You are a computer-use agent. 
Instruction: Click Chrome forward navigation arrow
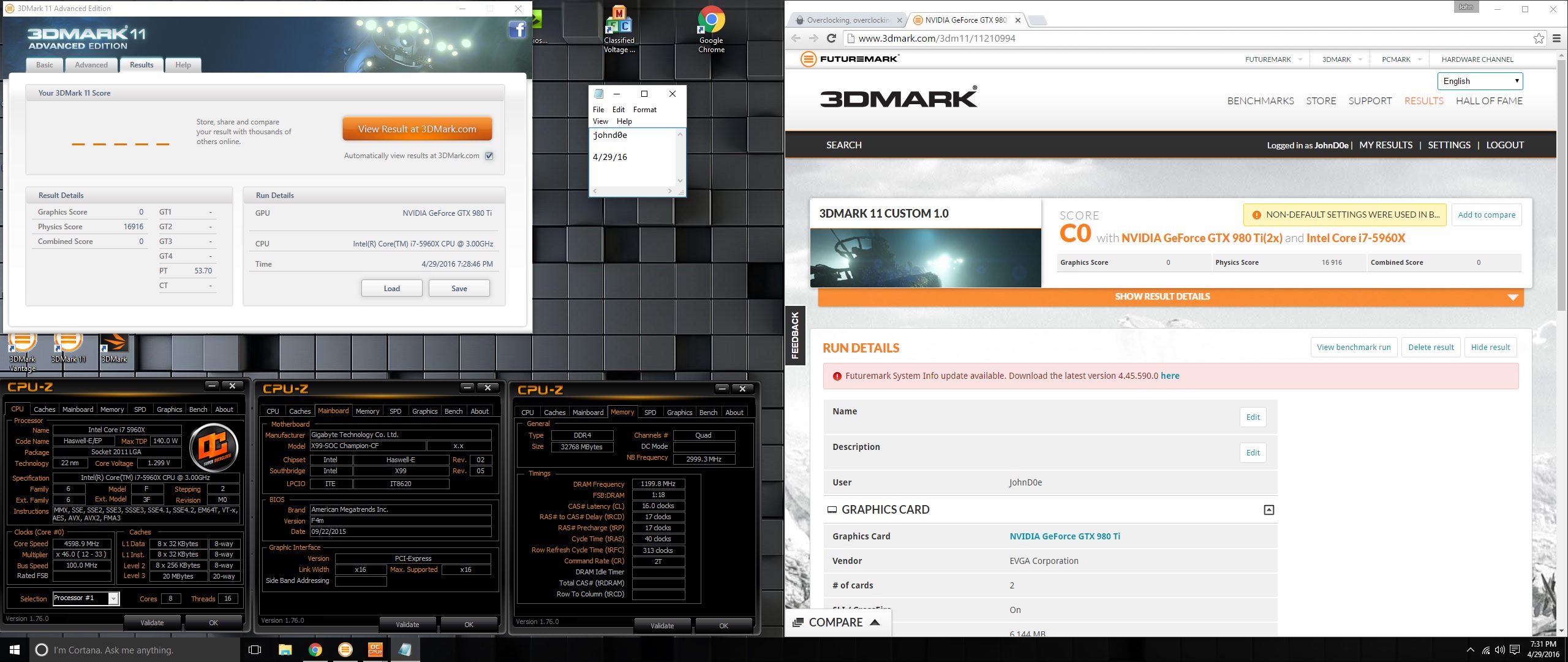click(813, 38)
